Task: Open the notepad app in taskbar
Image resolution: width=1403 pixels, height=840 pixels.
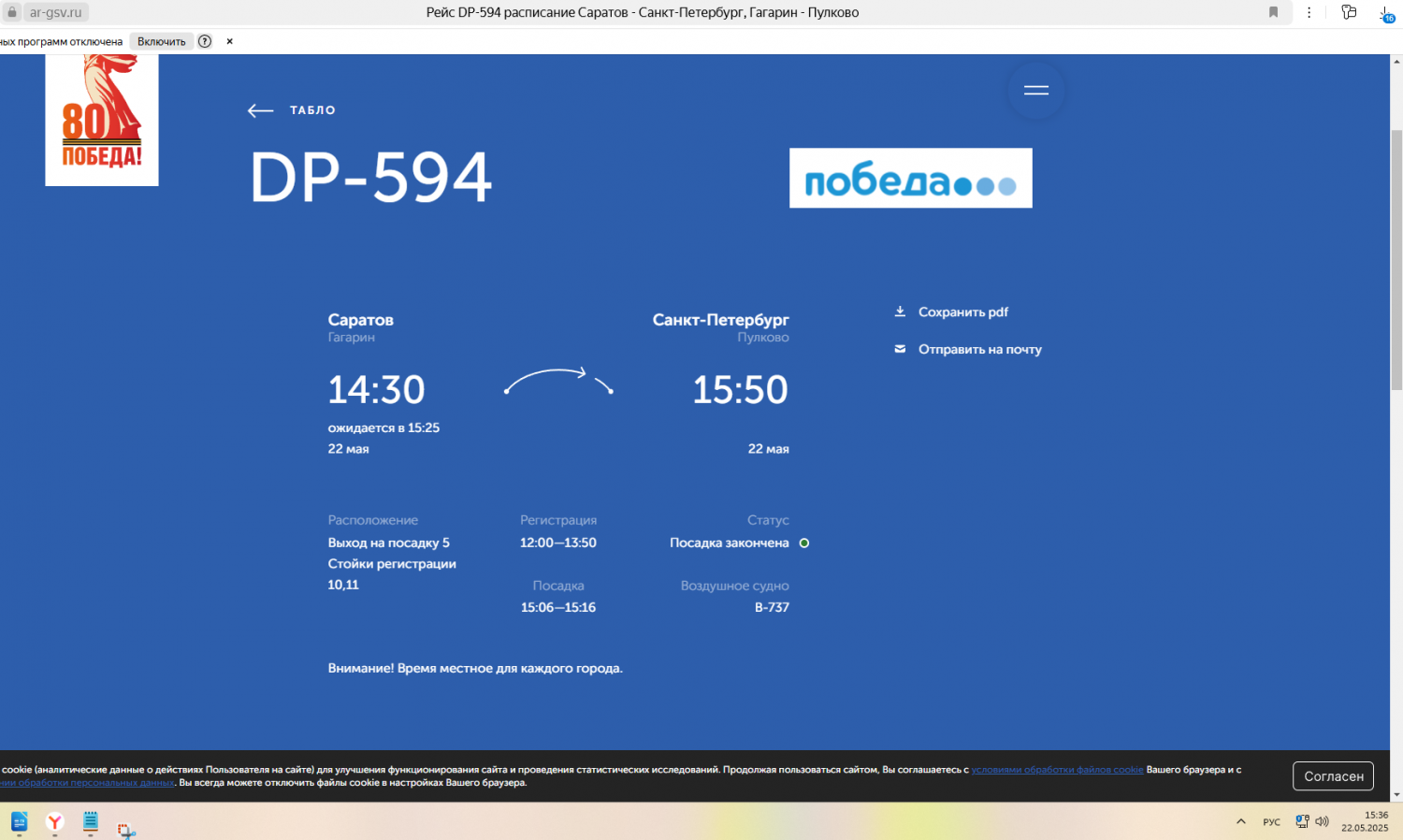Action: click(91, 822)
